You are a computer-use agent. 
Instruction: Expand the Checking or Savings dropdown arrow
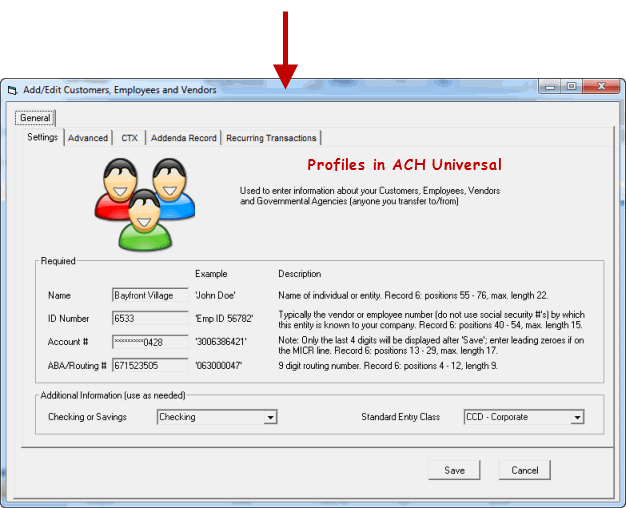tap(270, 417)
